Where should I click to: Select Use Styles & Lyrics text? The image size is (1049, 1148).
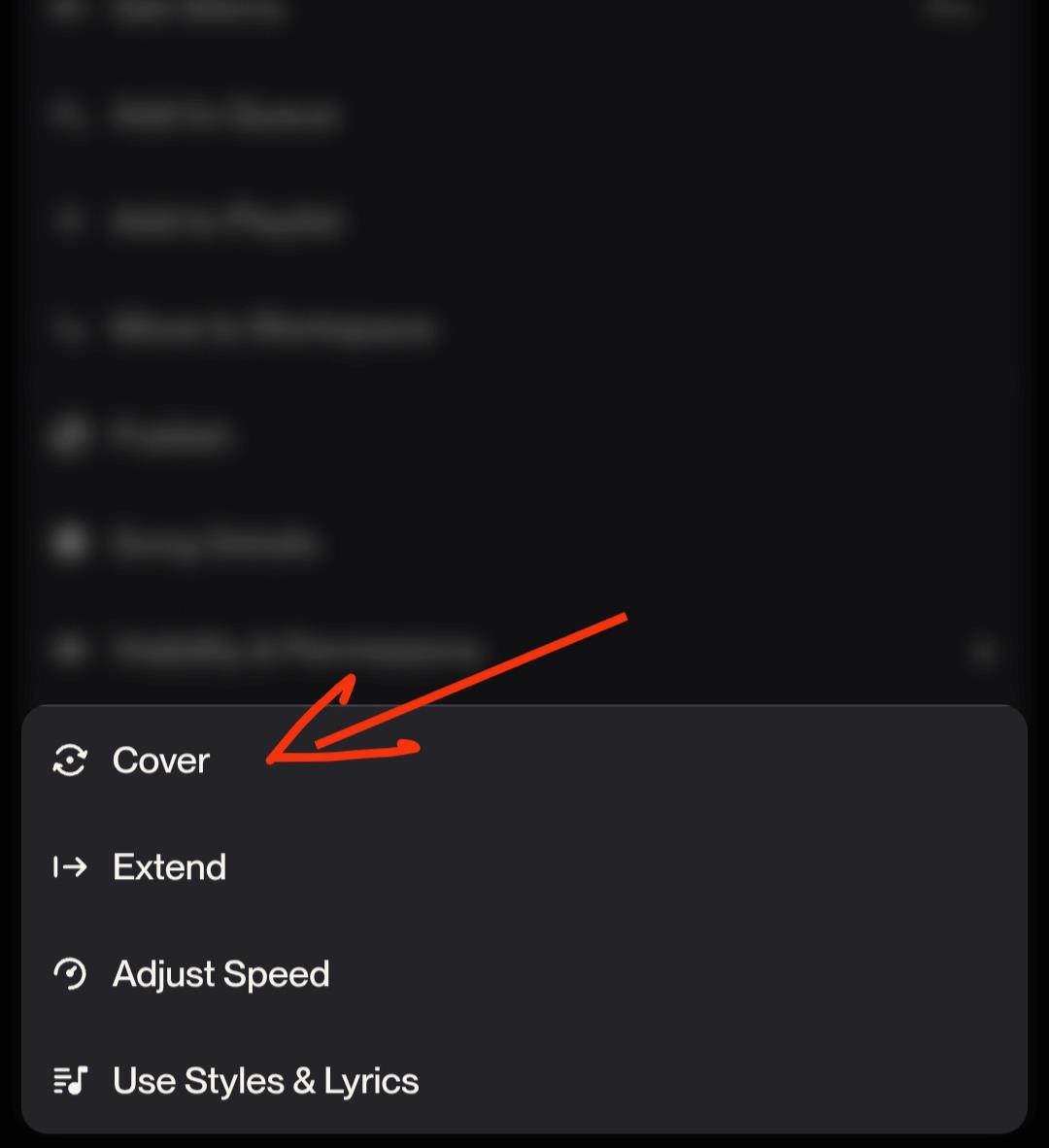266,1081
